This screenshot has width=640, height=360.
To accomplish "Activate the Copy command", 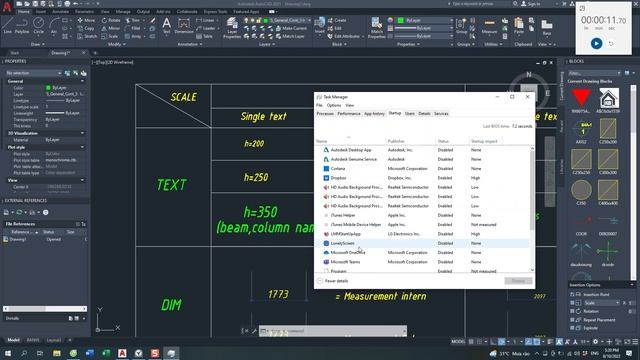I will [86, 28].
